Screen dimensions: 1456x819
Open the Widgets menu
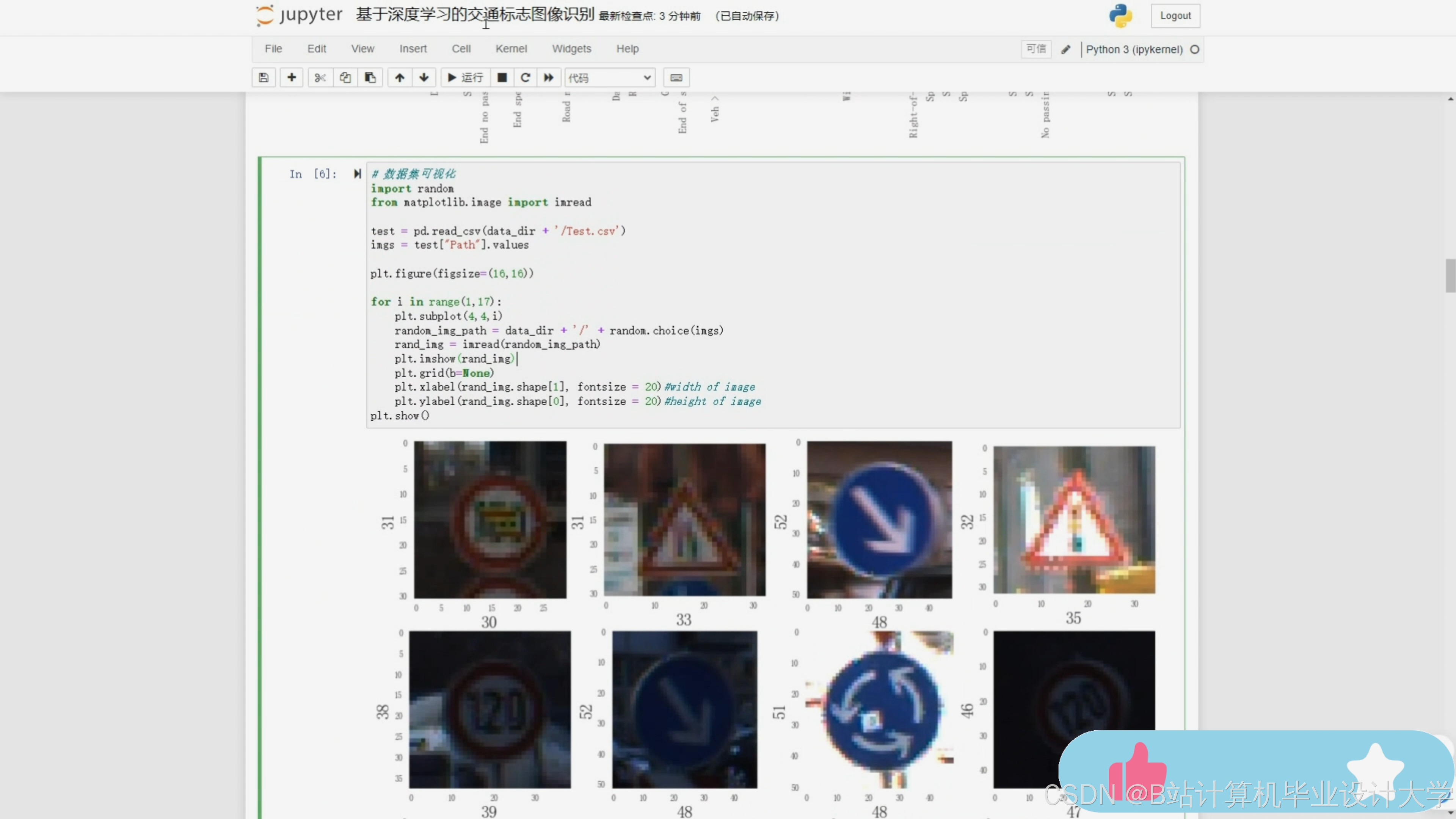[571, 49]
